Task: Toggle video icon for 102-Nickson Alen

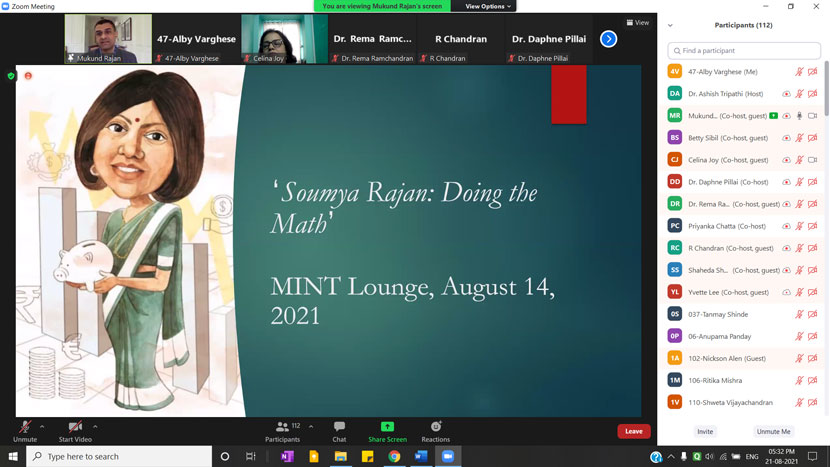Action: pyautogui.click(x=813, y=358)
